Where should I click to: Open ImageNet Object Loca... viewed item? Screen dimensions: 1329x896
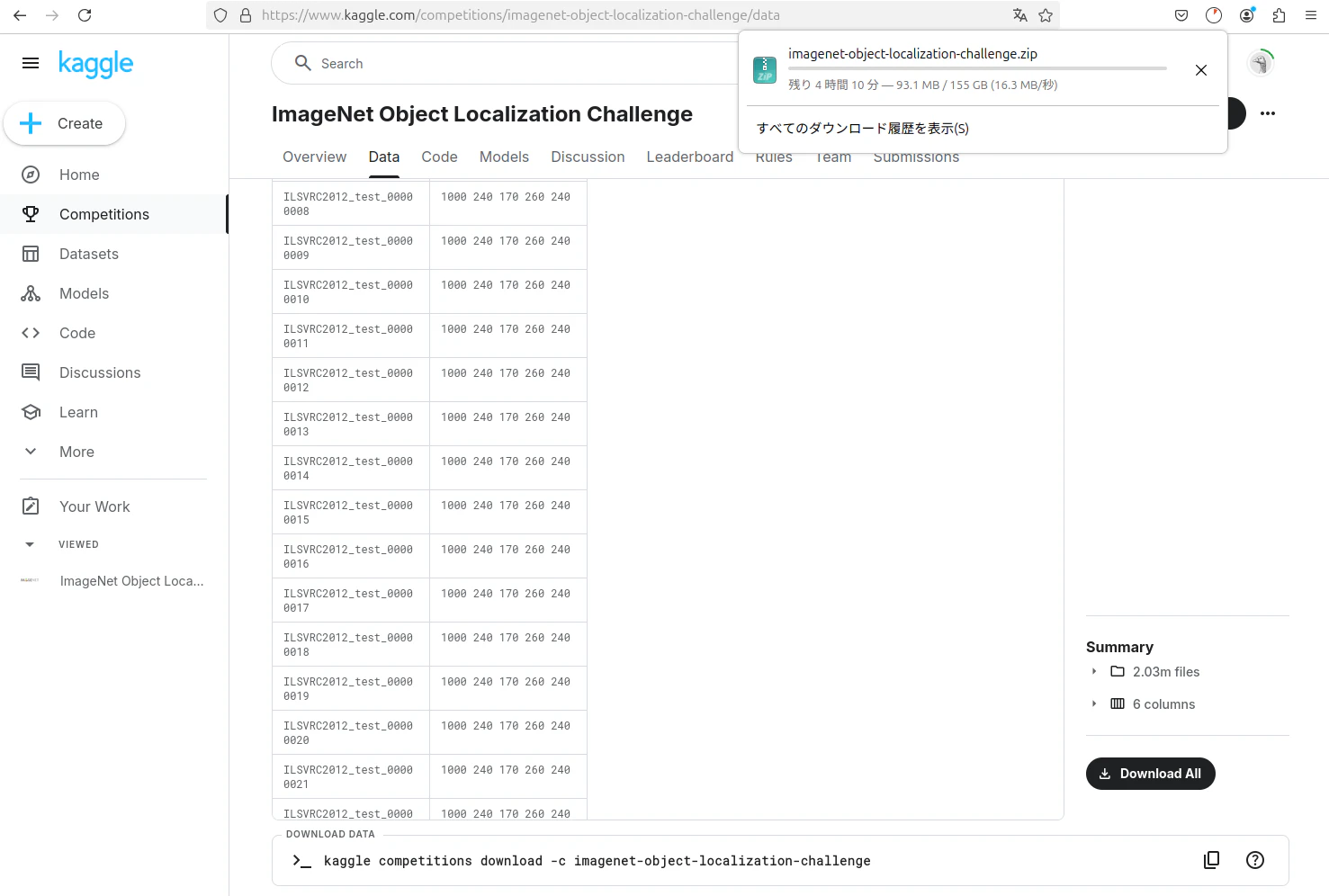(131, 581)
